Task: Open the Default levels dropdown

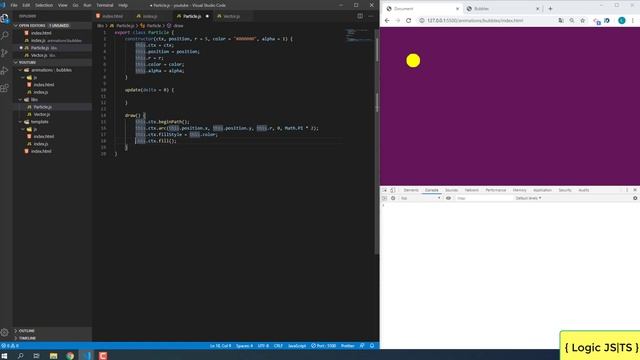Action: click(x=528, y=198)
